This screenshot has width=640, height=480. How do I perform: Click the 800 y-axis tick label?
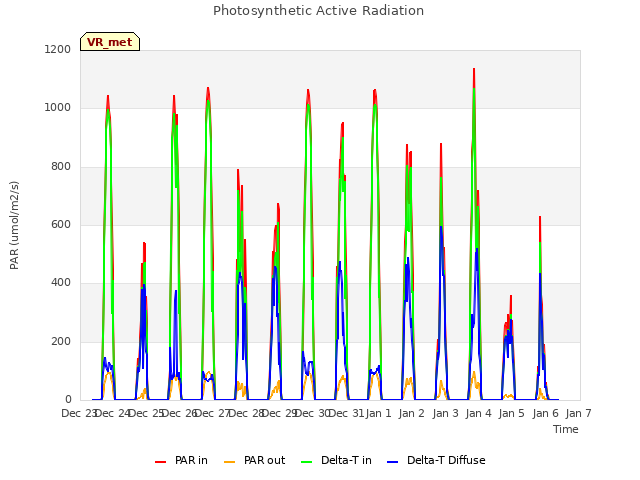coord(61,167)
